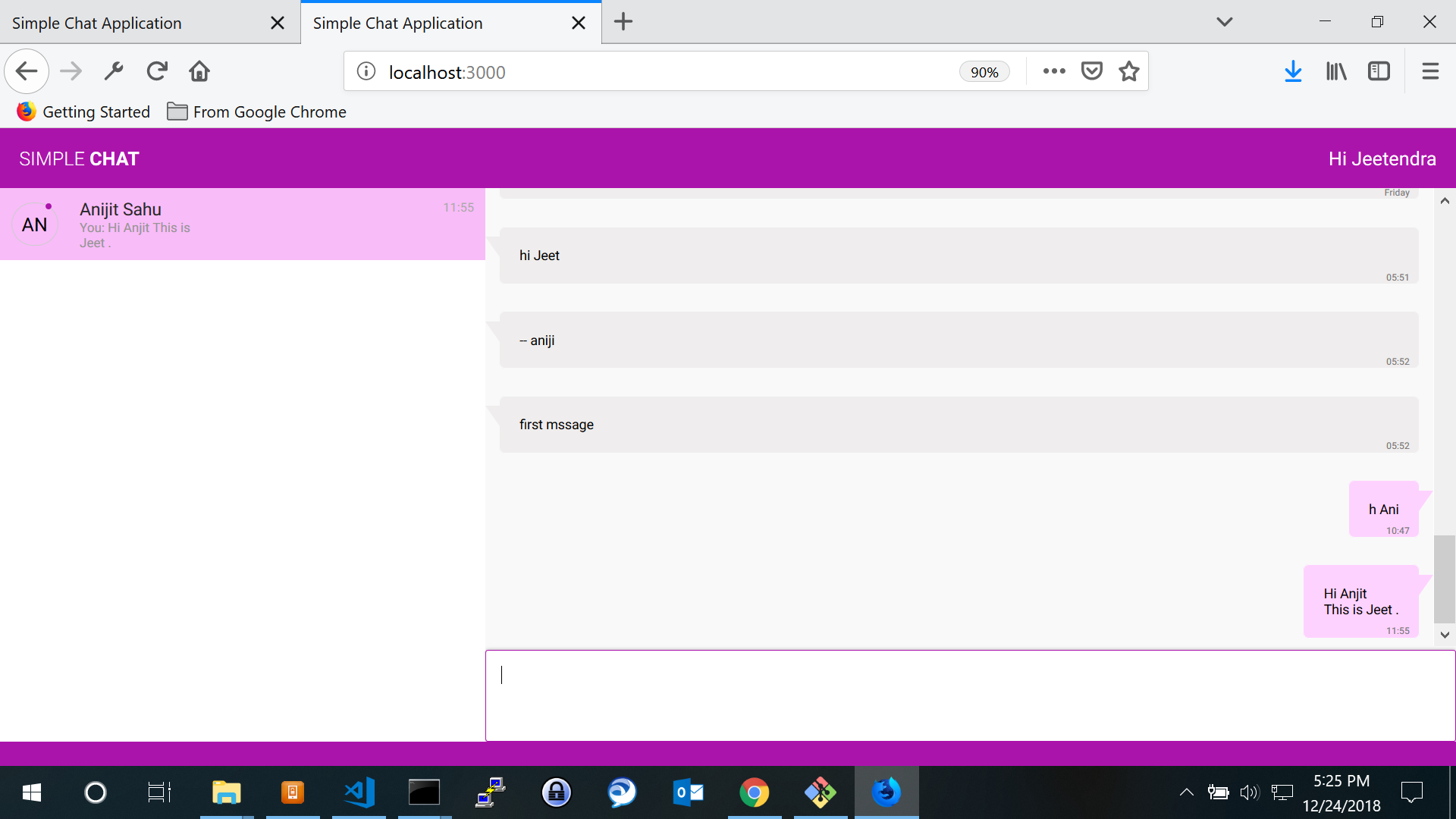Expand the list all tabs chevron

pyautogui.click(x=1224, y=22)
